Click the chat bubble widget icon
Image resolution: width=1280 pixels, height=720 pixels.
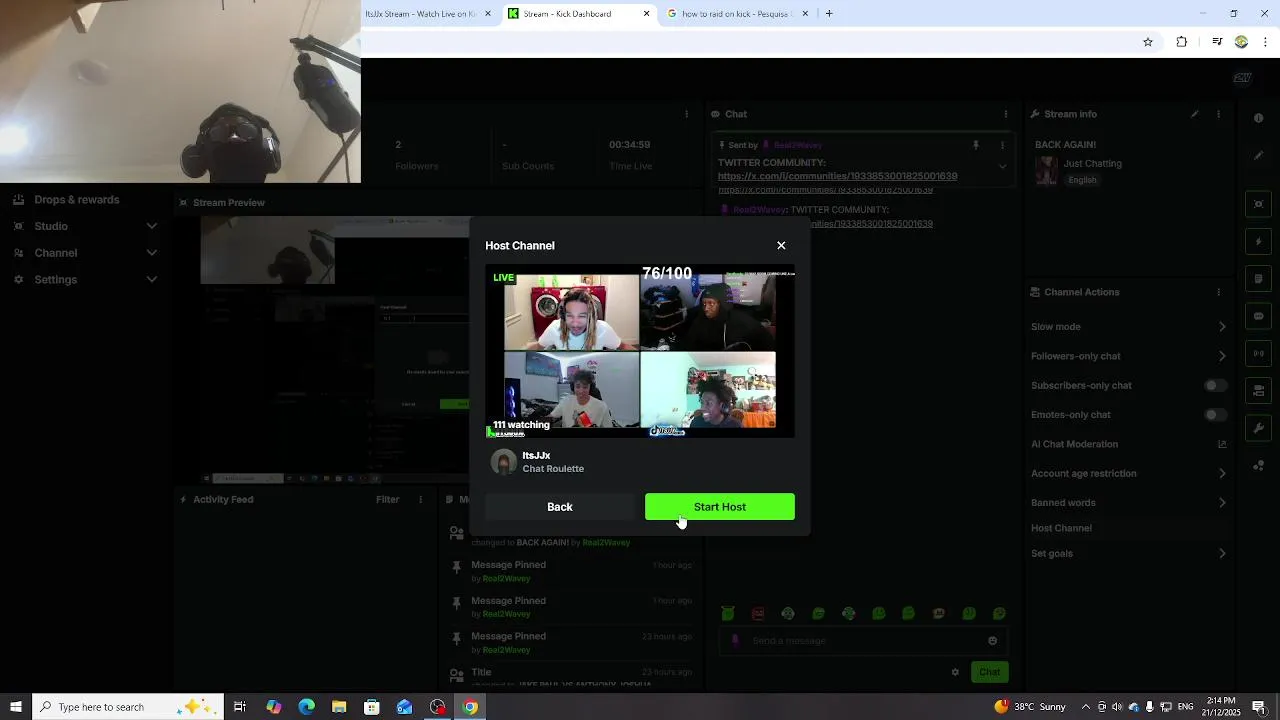[1258, 316]
